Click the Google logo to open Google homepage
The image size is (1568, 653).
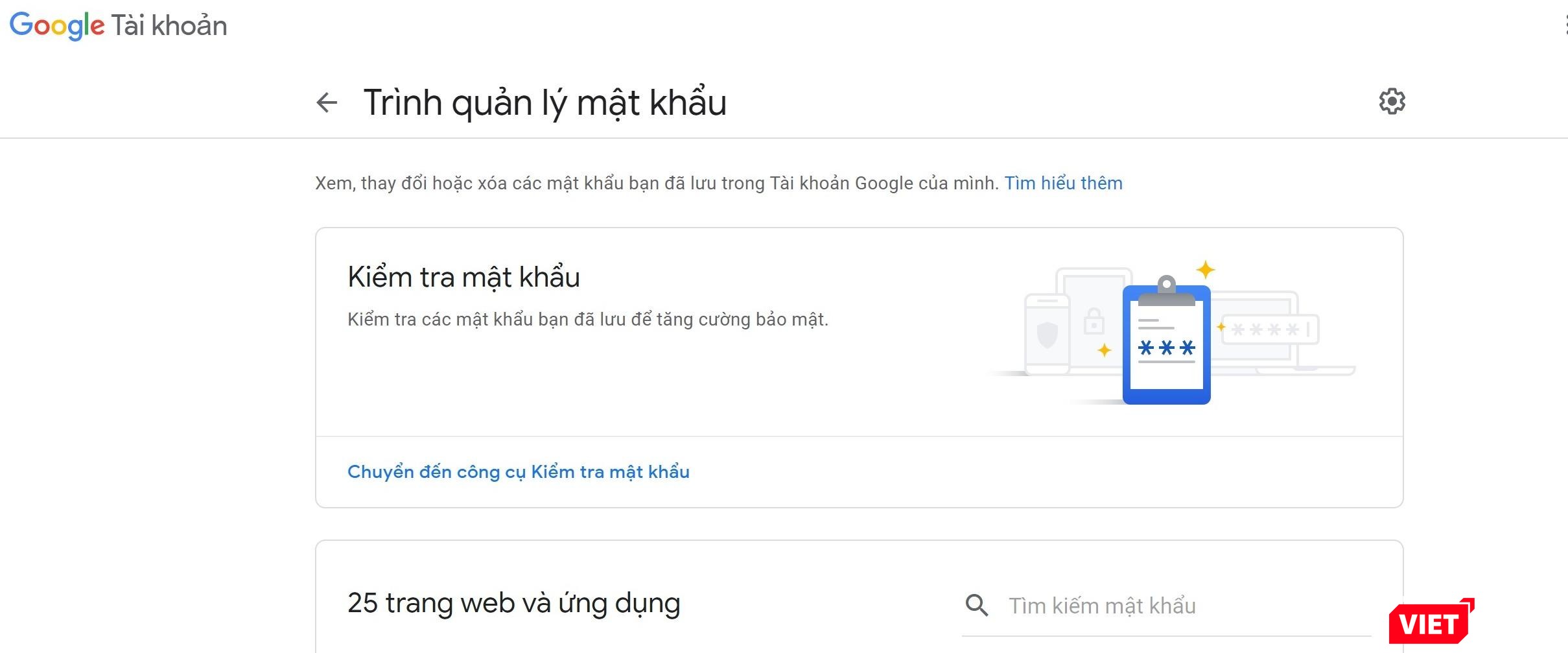pos(57,25)
